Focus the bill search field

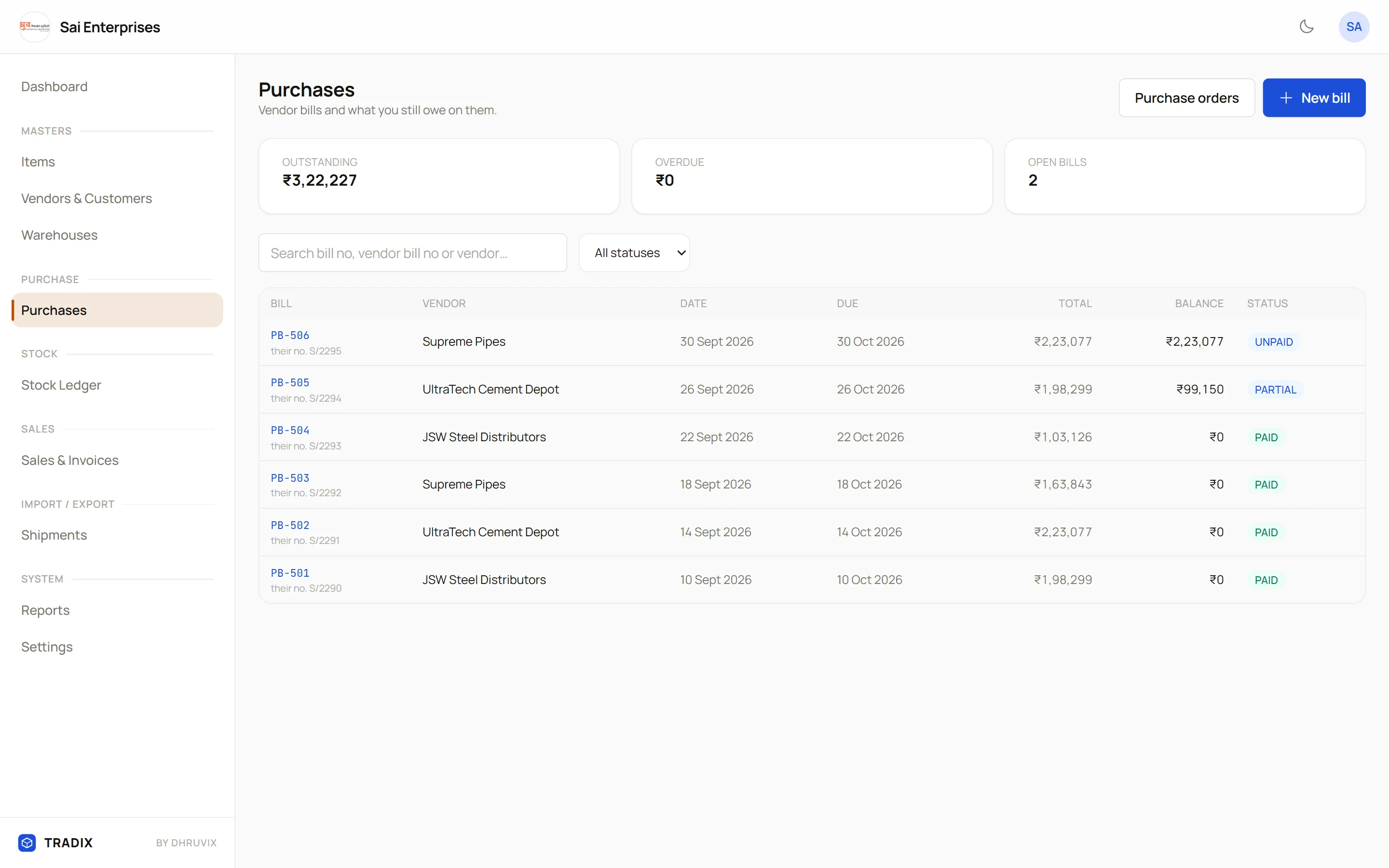(412, 253)
